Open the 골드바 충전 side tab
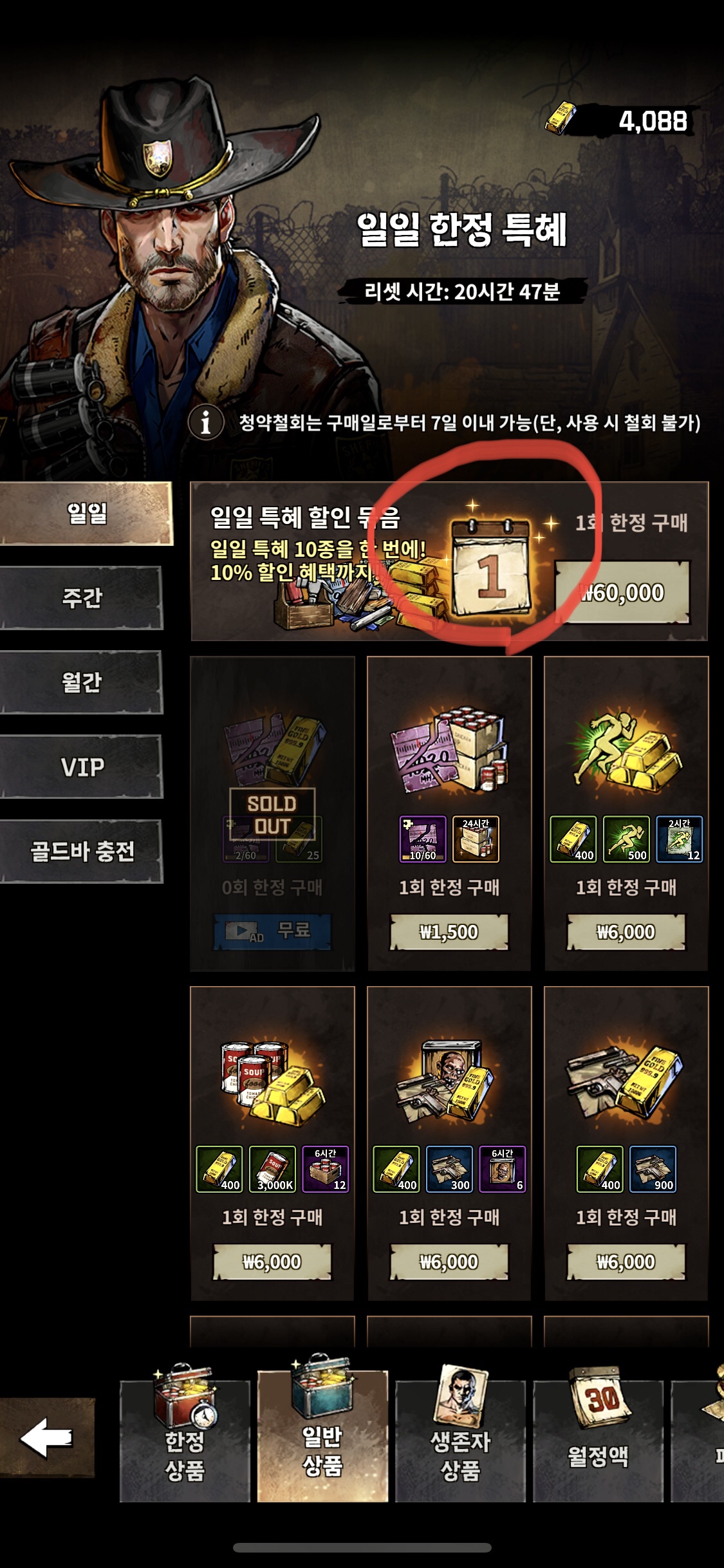 tap(81, 851)
